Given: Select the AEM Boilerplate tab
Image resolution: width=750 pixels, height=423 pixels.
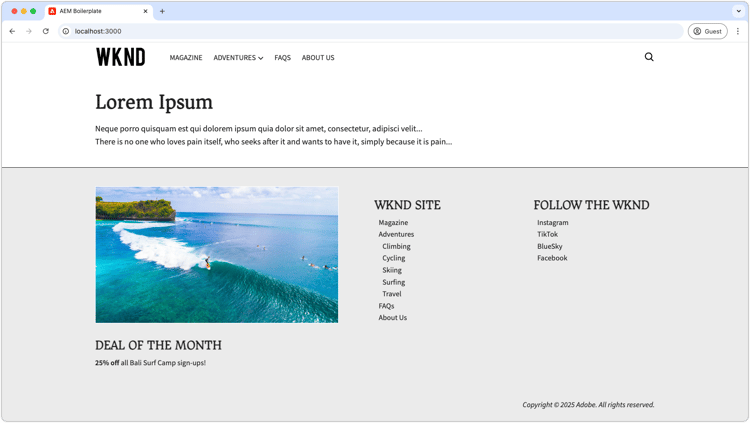Looking at the screenshot, I should 99,11.
